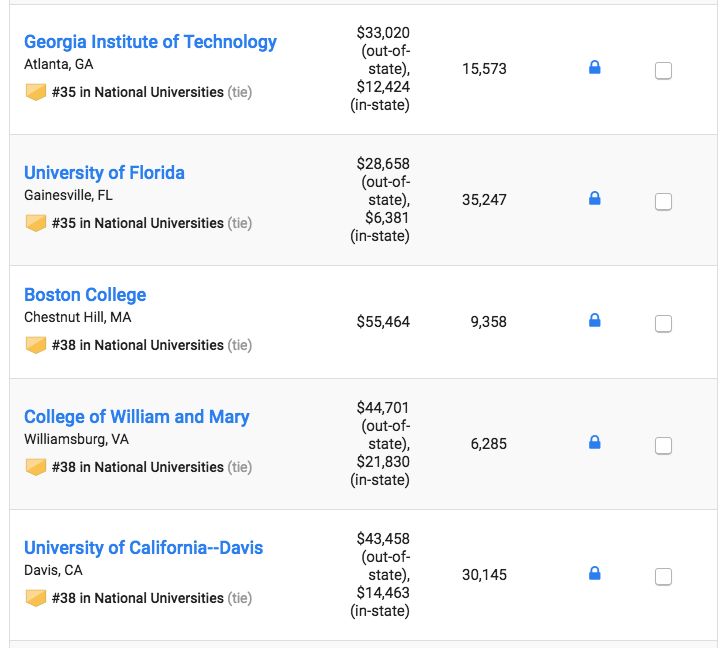Check the compare box for Georgia Institute of Technology

(663, 71)
